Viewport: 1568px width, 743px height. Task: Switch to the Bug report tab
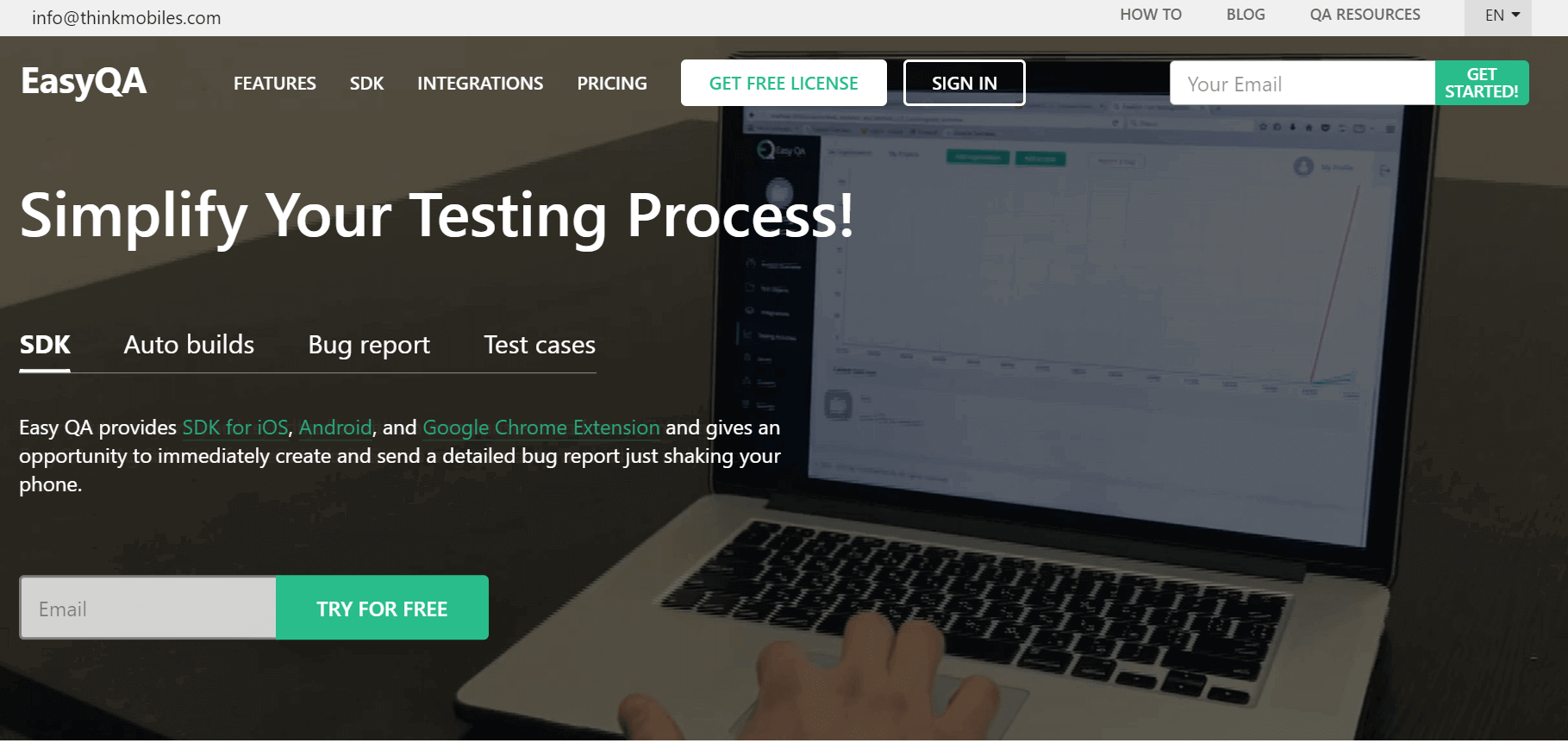click(369, 345)
